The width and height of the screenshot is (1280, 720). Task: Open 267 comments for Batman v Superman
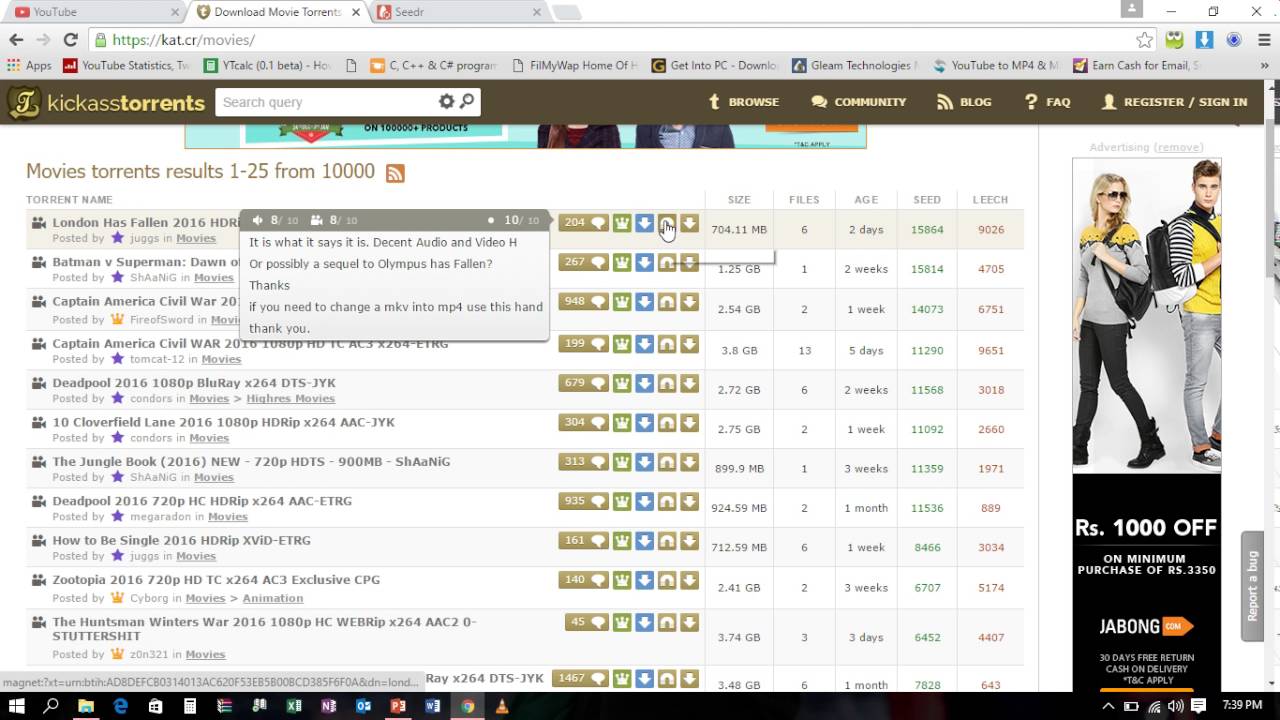coord(584,262)
